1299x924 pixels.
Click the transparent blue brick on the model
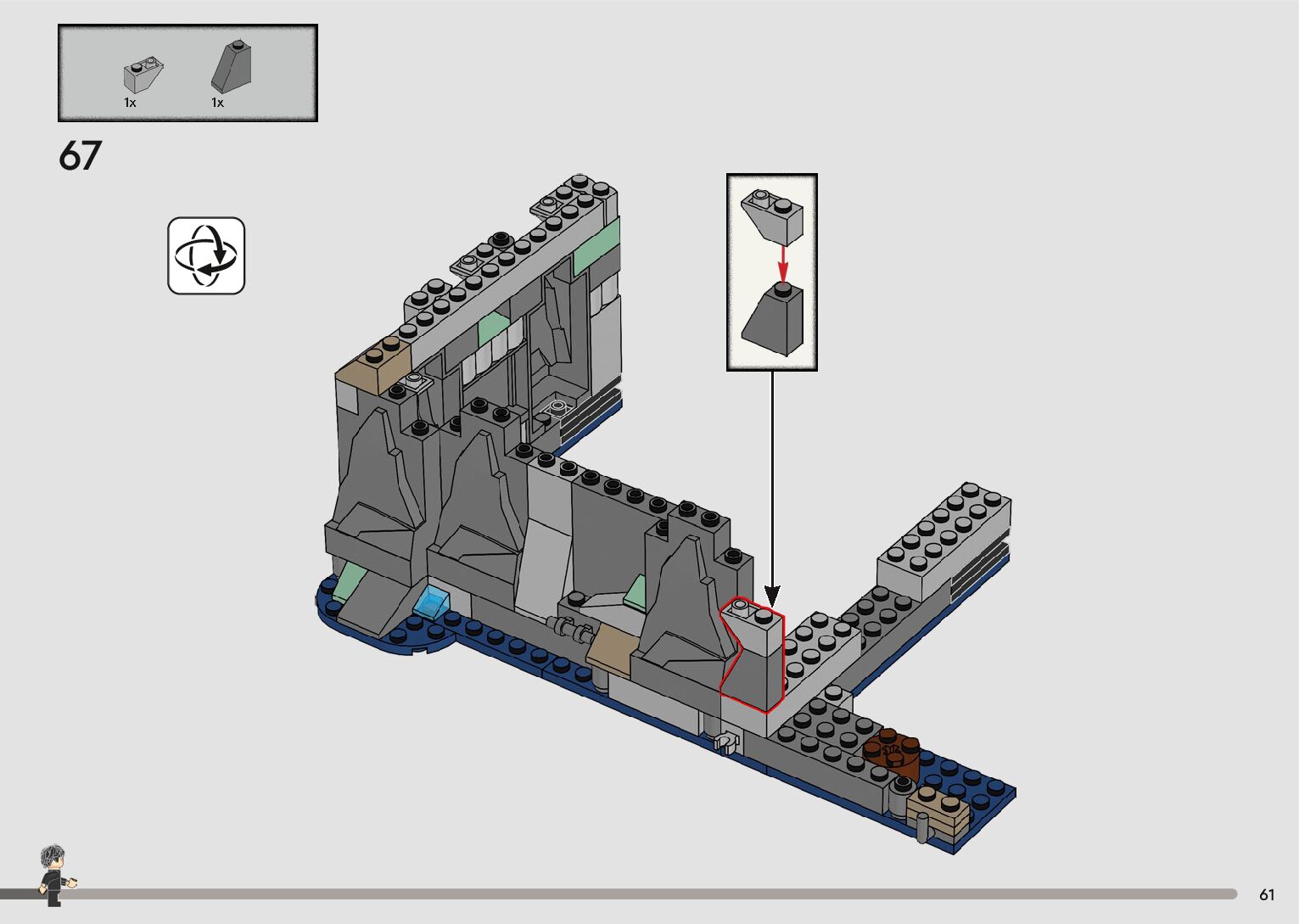click(433, 602)
